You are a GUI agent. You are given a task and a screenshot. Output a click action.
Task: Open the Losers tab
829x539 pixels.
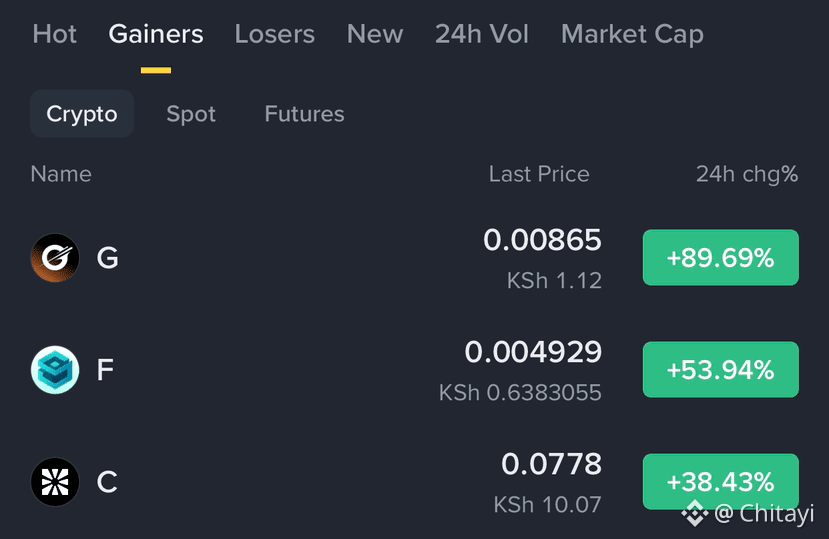coord(275,34)
